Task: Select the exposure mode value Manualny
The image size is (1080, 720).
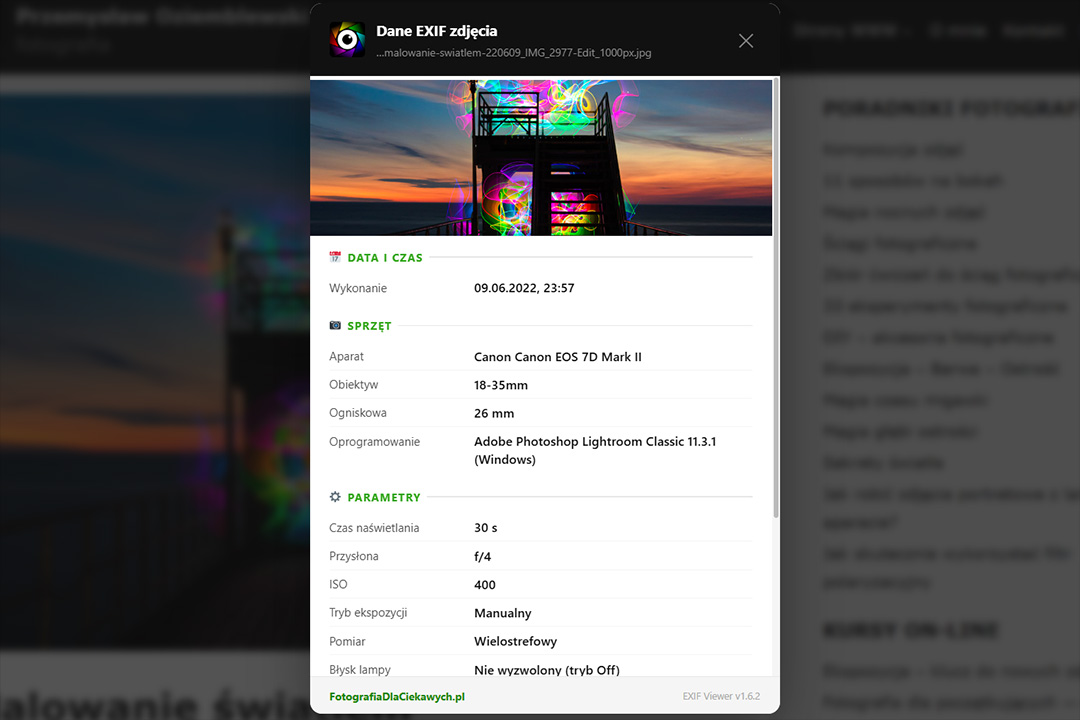Action: coord(503,613)
